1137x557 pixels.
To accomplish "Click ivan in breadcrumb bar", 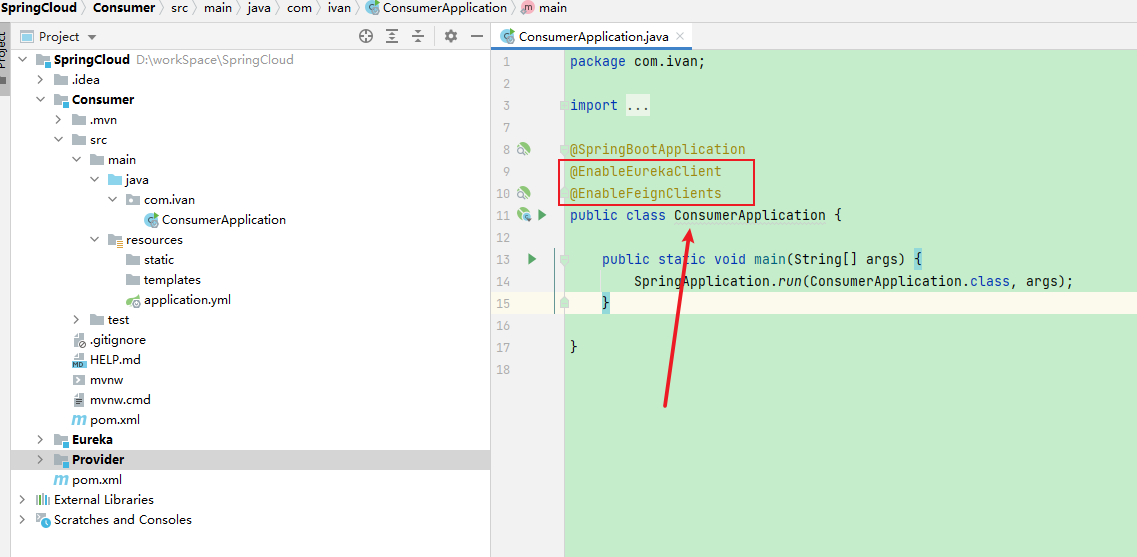I will point(339,8).
